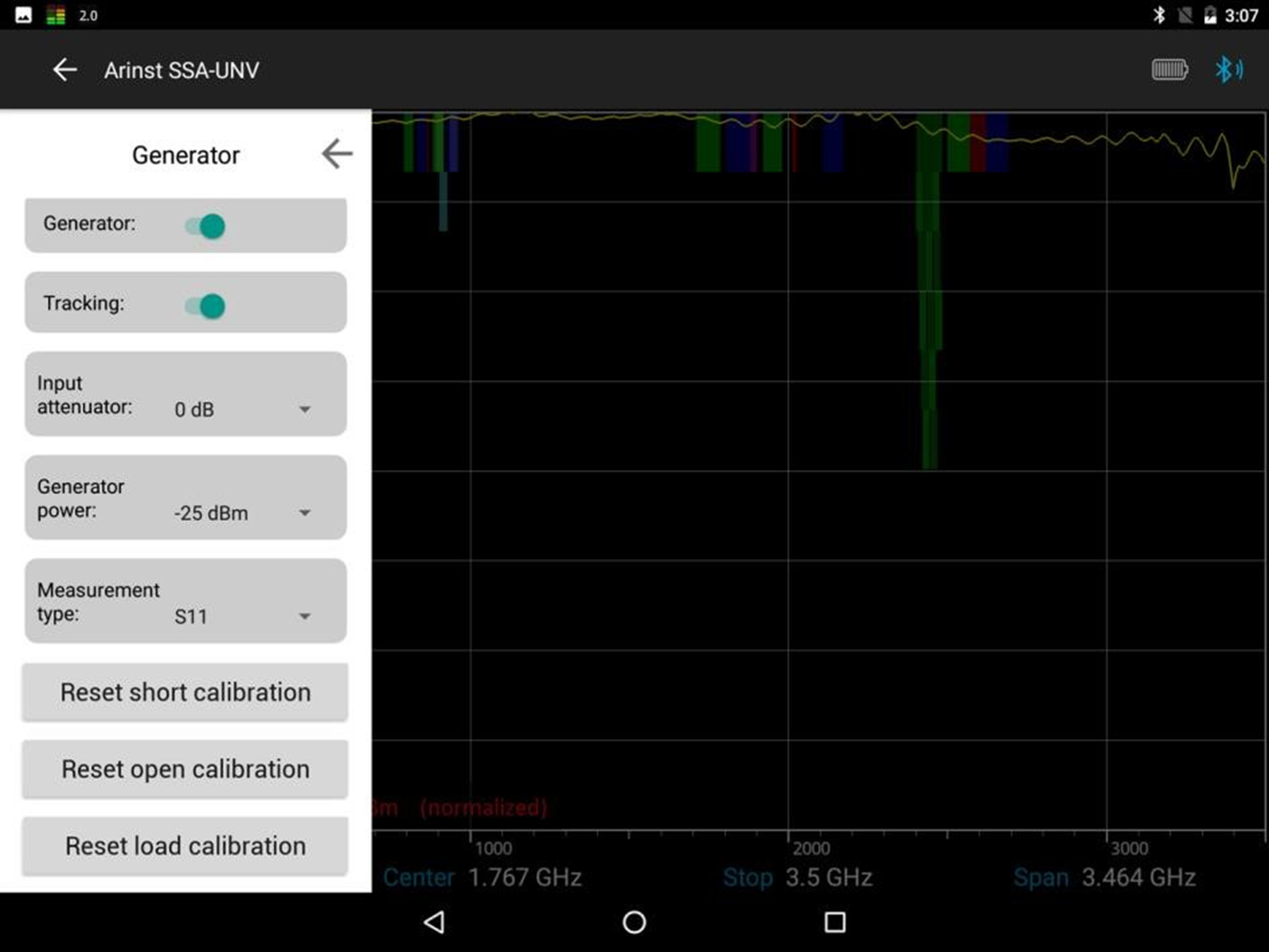Image resolution: width=1269 pixels, height=952 pixels.
Task: Disable the Tracking switch
Action: coord(205,306)
